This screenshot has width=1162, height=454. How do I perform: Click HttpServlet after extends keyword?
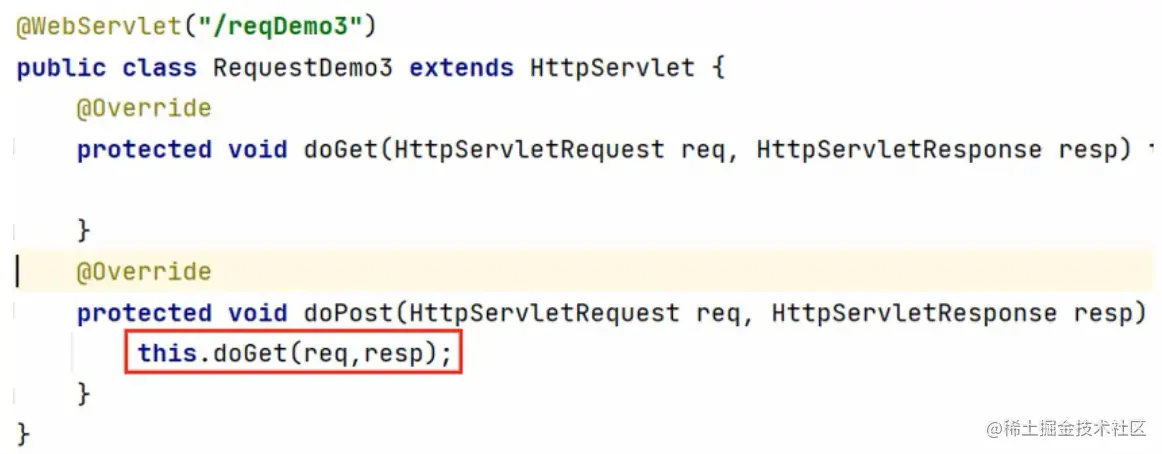click(612, 69)
